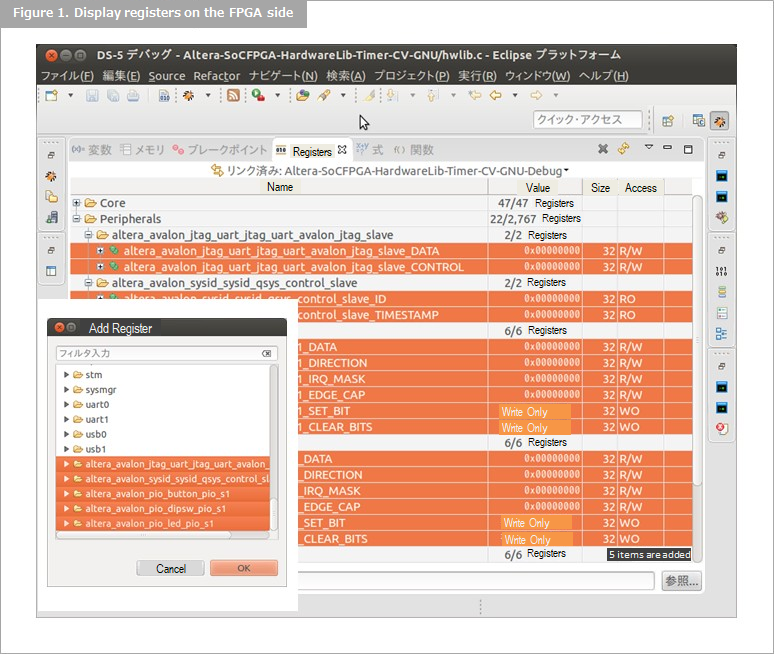Expand the stm folder in dialog
Screen dimensions: 774x654
[66, 375]
